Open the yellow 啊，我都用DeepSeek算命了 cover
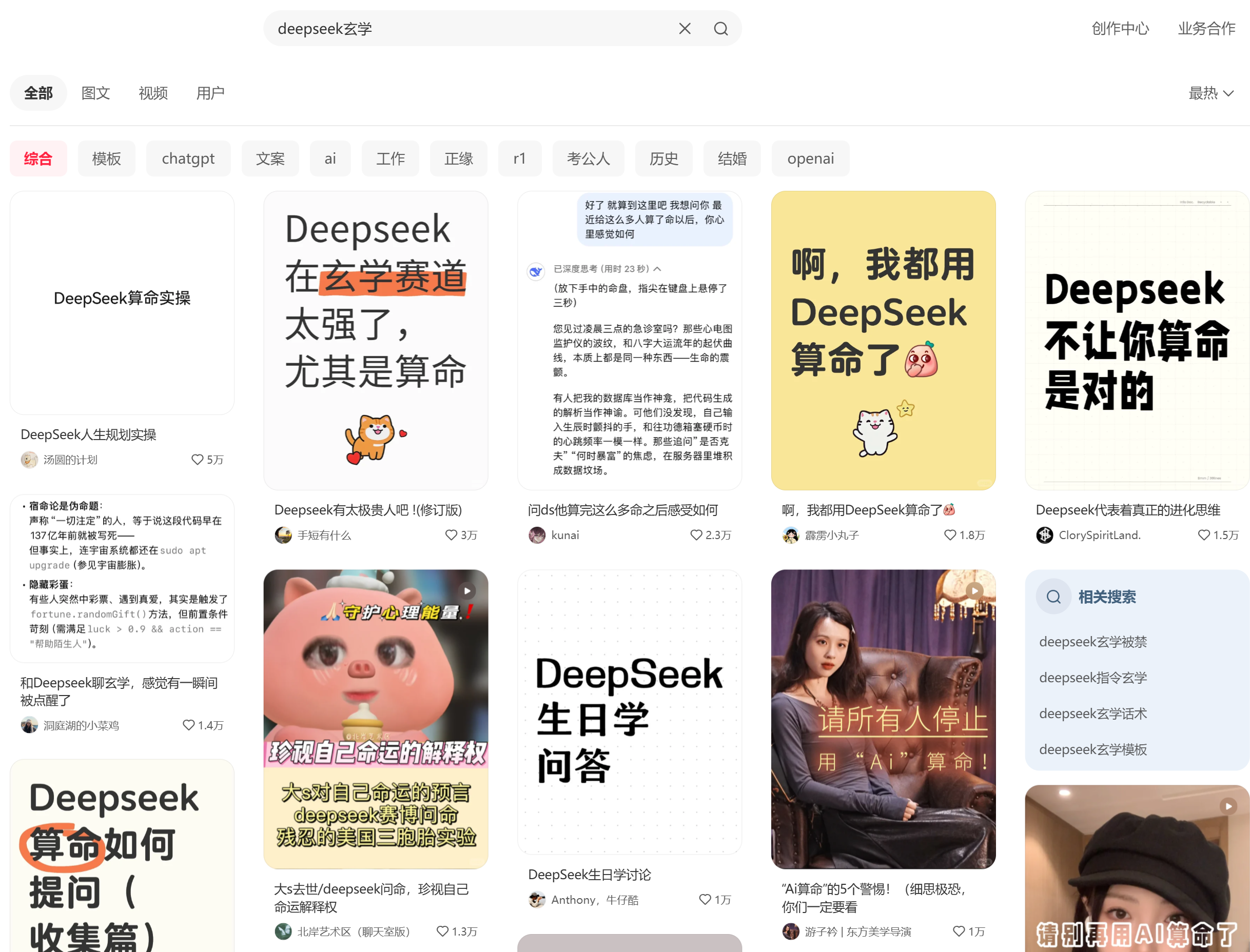Screen dimensions: 1250x952 (883, 340)
